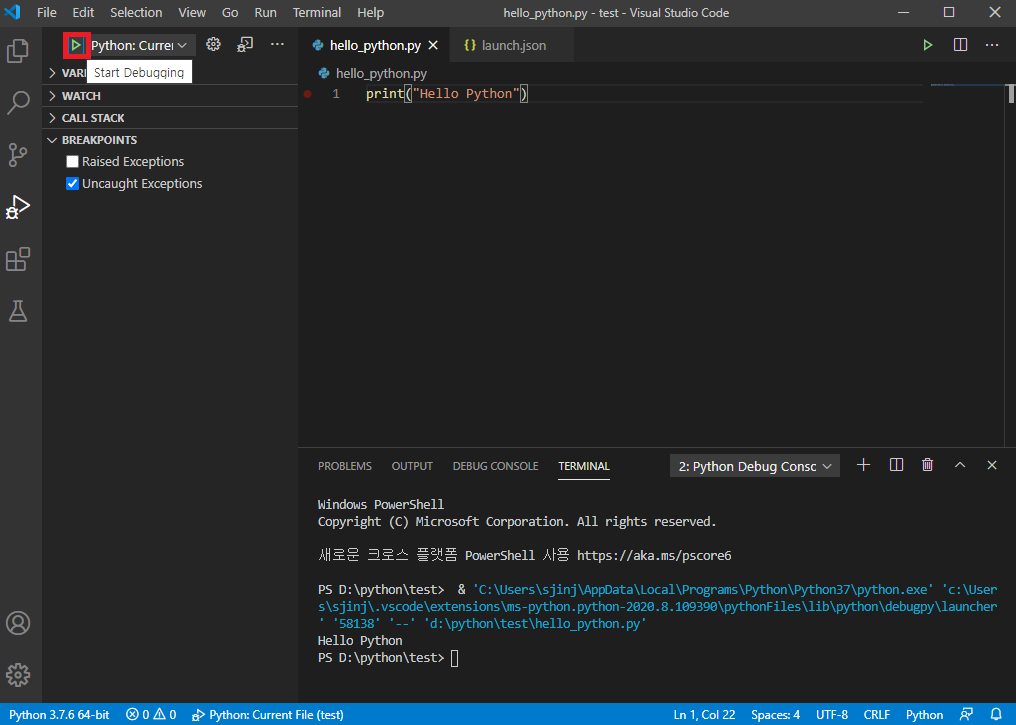Open launch.json via debug gear icon
This screenshot has width=1016, height=725.
[213, 44]
